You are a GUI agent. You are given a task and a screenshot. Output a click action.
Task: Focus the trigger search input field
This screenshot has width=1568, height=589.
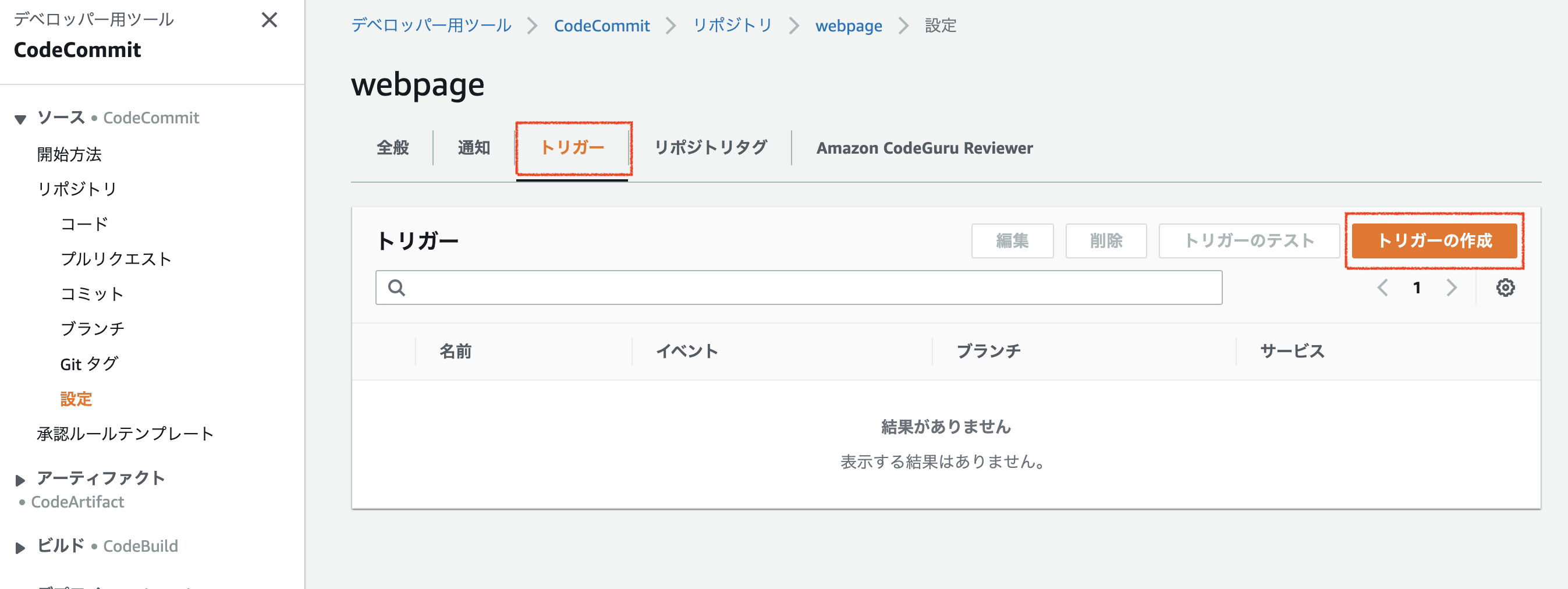pyautogui.click(x=799, y=287)
